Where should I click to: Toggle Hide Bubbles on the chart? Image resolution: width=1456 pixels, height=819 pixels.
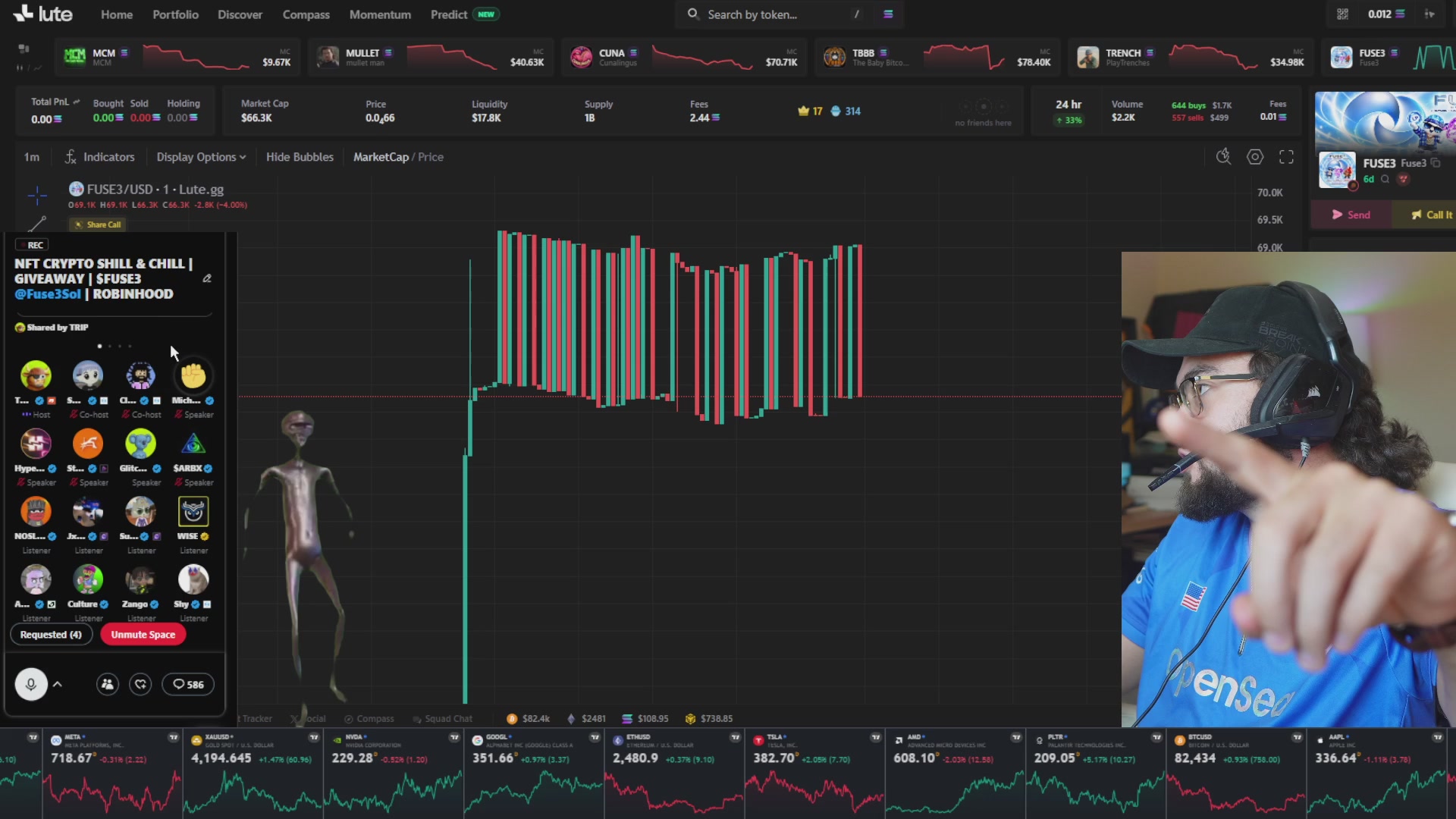(300, 157)
